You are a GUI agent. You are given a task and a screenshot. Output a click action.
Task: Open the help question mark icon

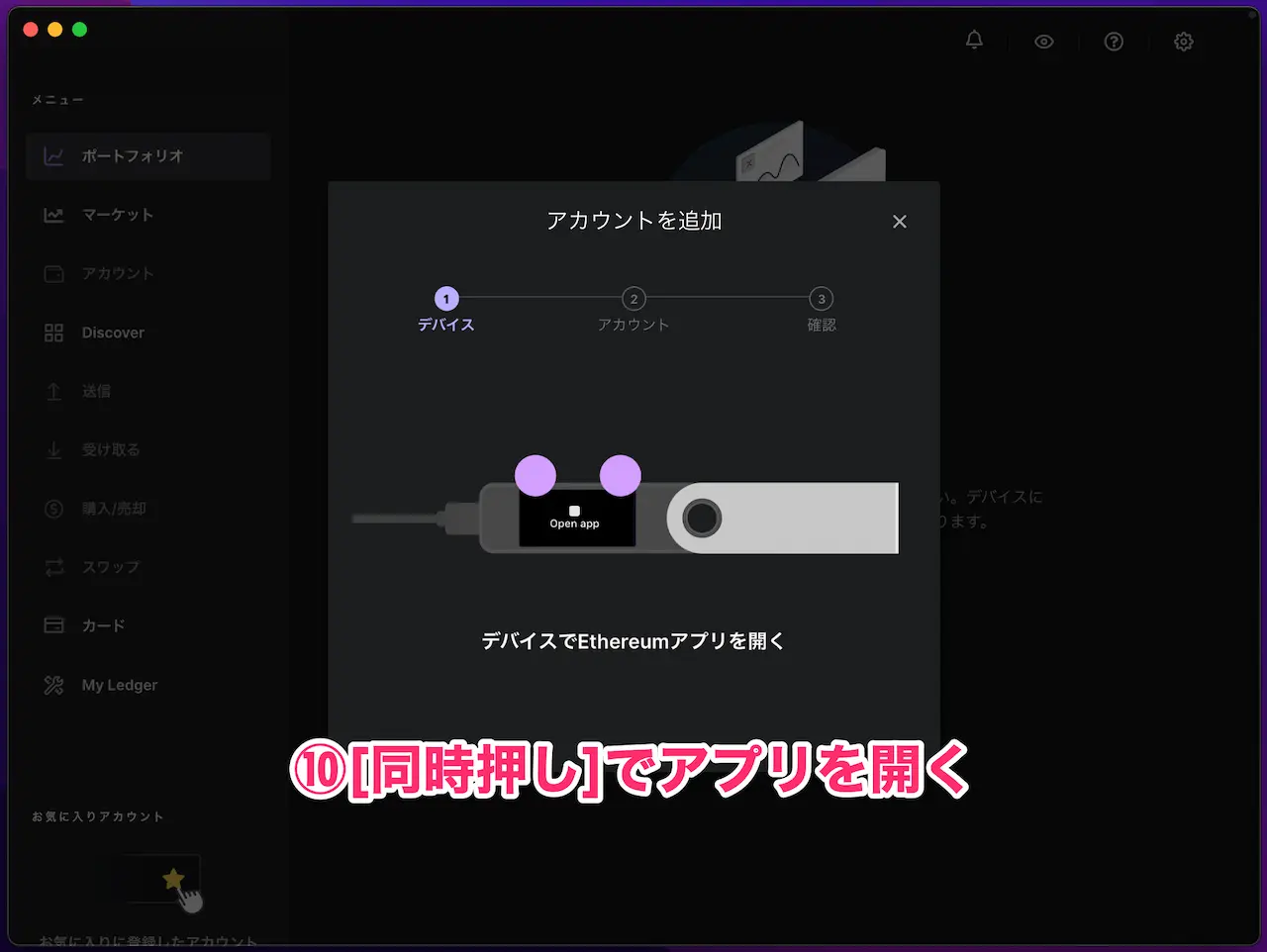tap(1114, 42)
